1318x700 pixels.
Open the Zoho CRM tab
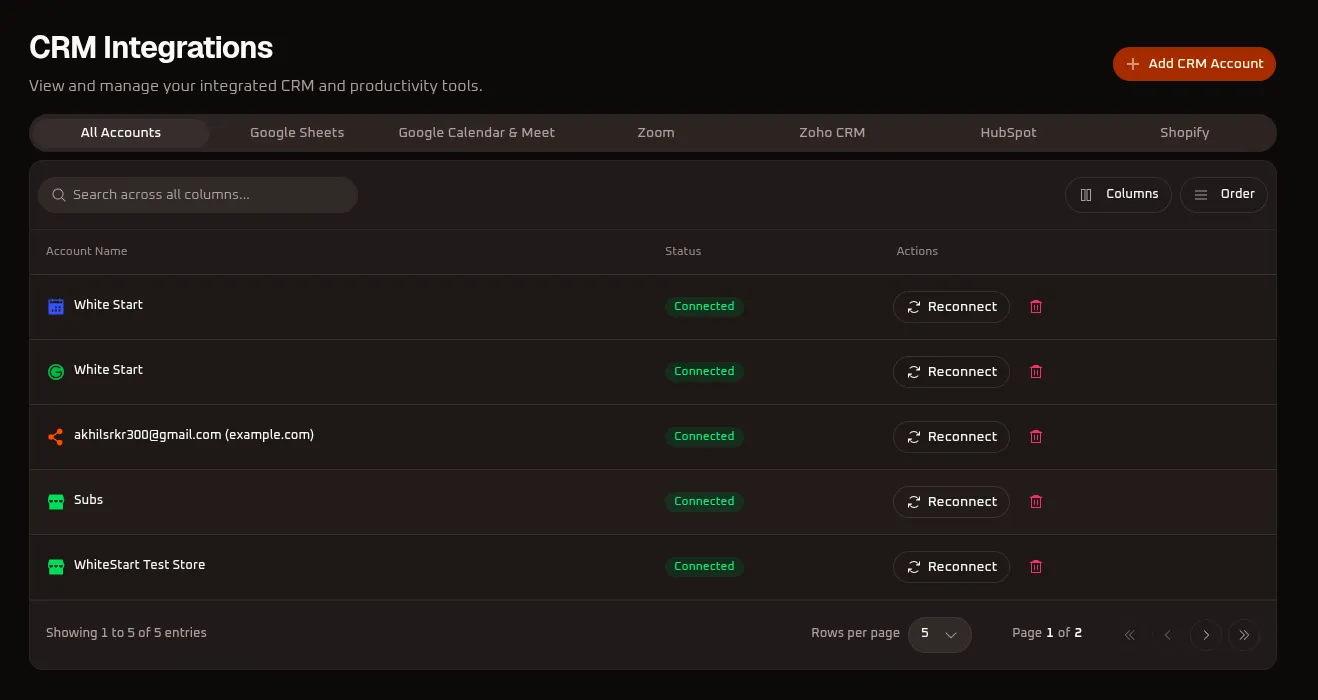click(832, 133)
